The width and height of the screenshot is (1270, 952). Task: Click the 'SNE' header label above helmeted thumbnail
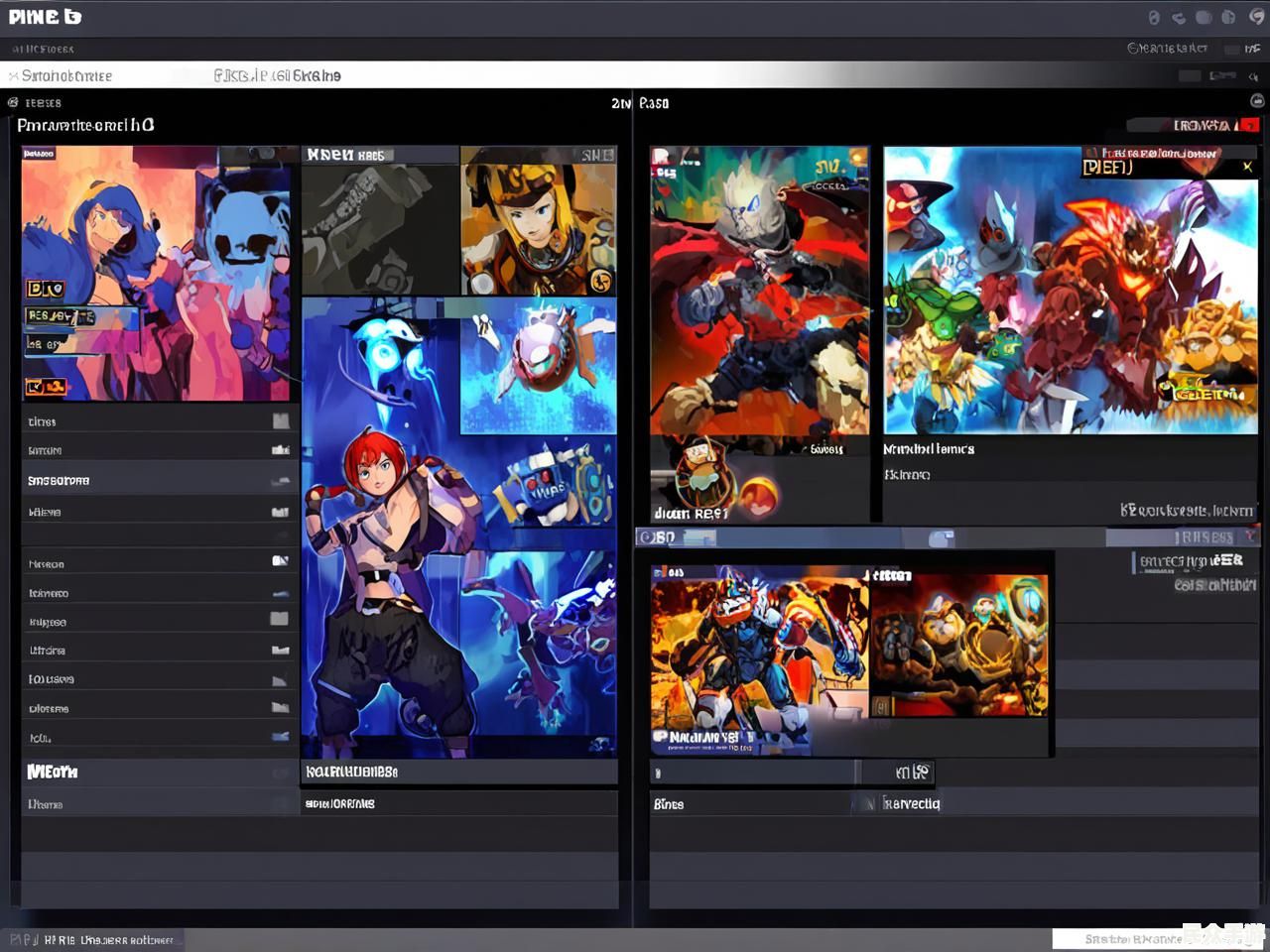click(x=597, y=155)
